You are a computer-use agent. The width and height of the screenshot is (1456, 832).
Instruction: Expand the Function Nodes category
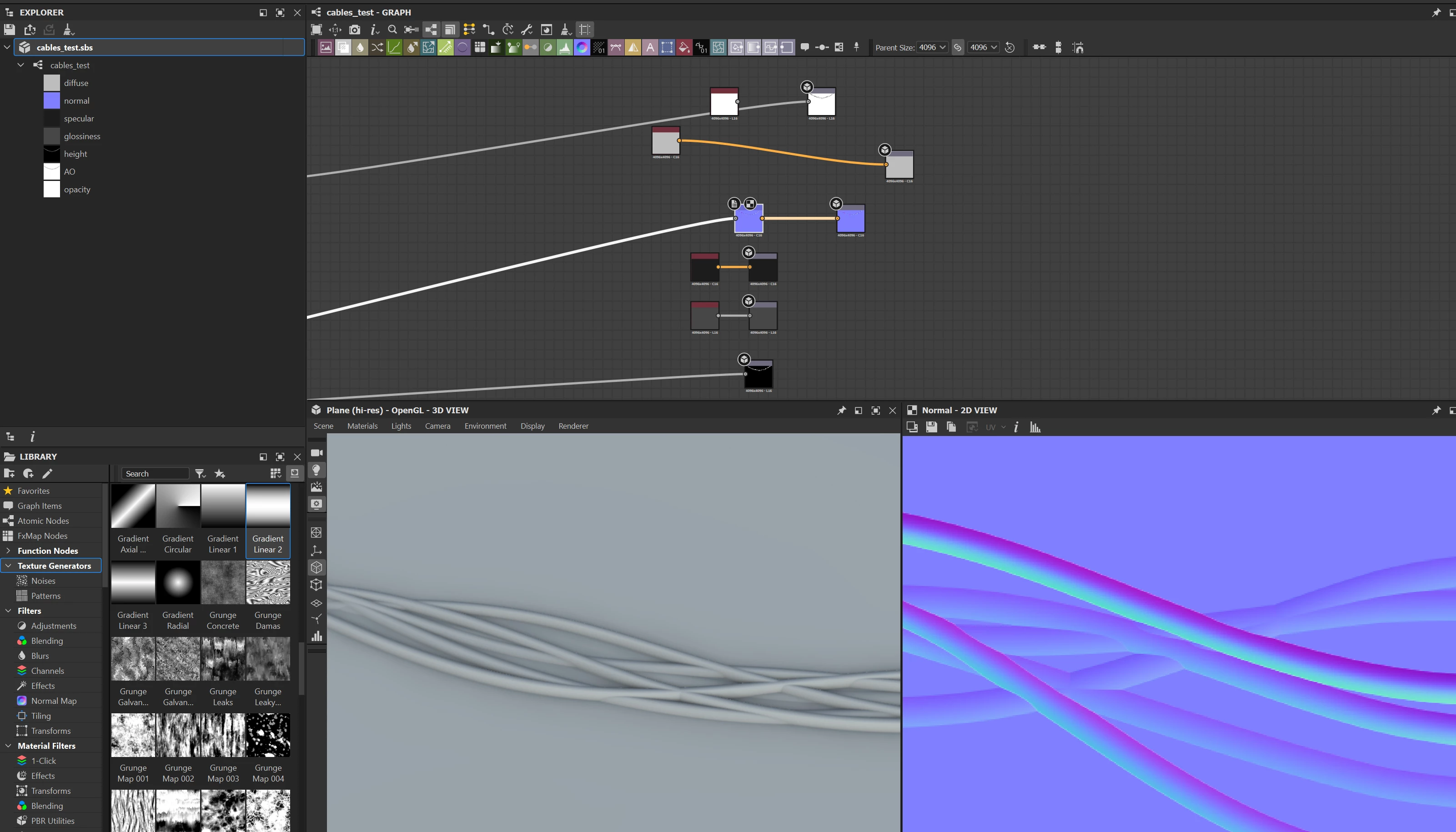(x=8, y=551)
